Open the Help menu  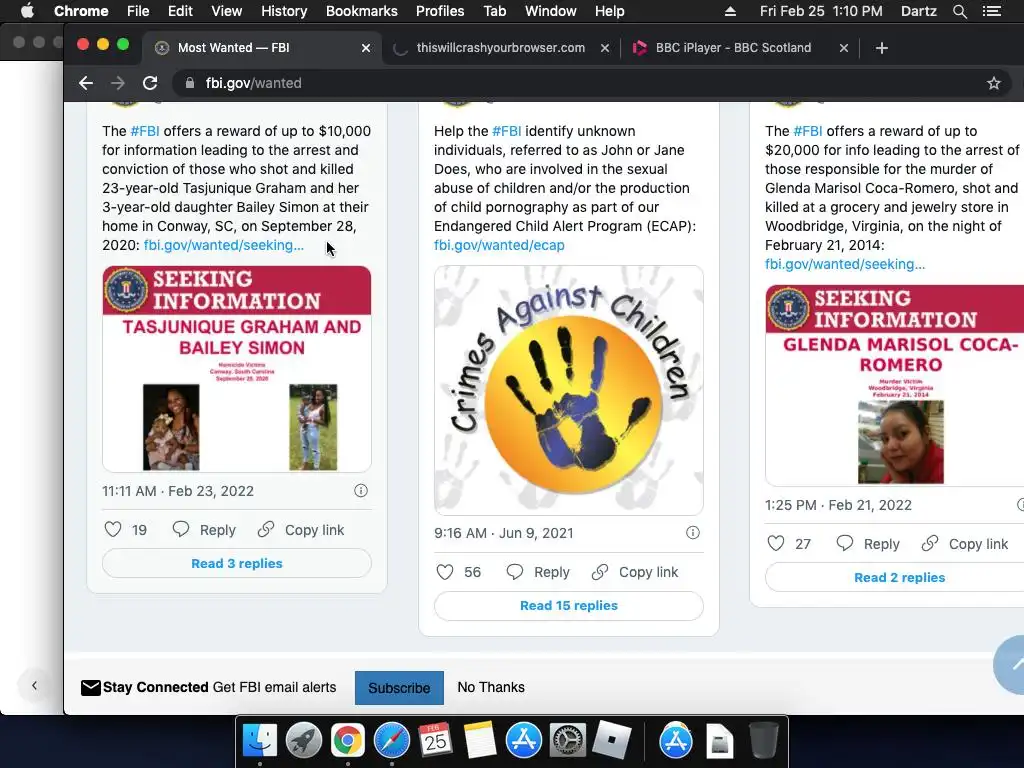[609, 11]
